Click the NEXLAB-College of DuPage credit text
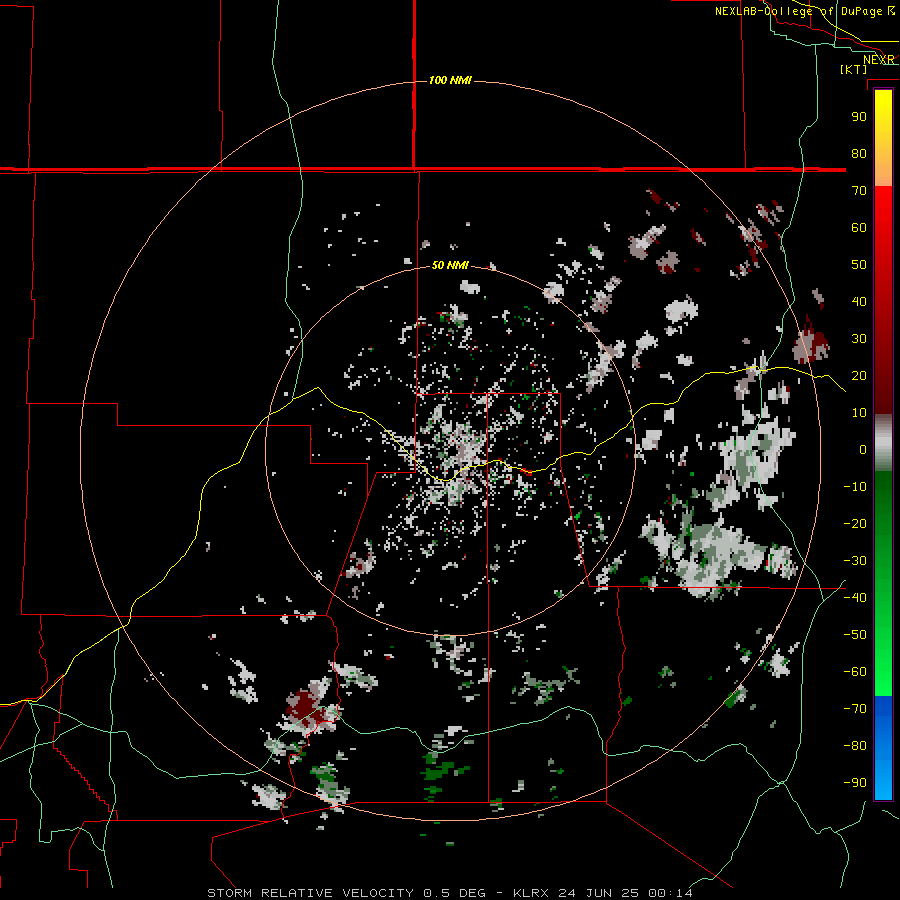900x900 pixels. pos(804,11)
